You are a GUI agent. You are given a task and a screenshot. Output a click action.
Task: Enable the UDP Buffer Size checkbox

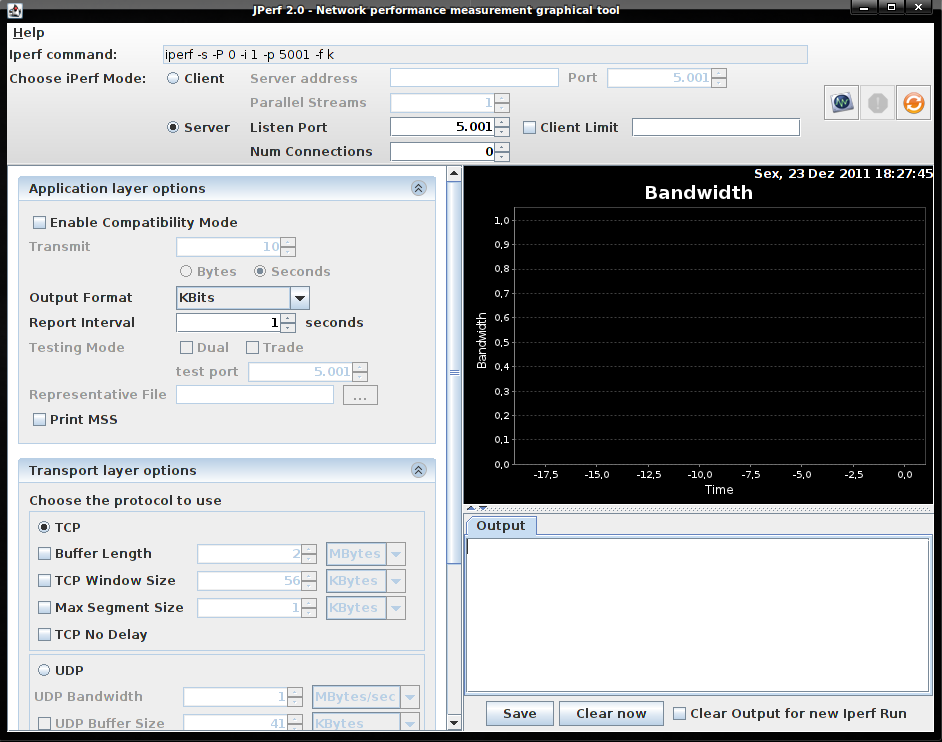coord(44,723)
